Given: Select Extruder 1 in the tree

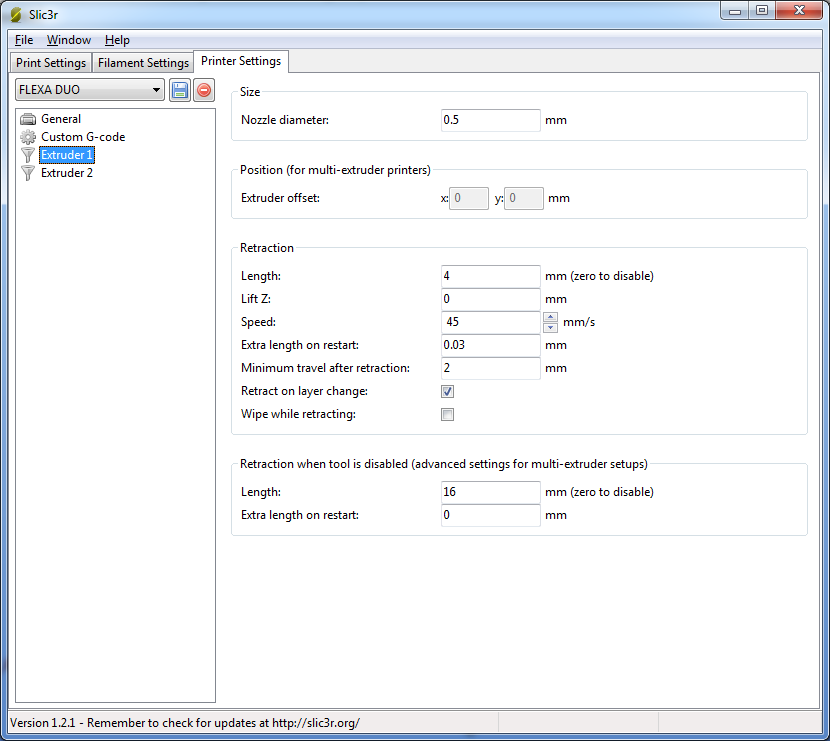Looking at the screenshot, I should point(67,155).
